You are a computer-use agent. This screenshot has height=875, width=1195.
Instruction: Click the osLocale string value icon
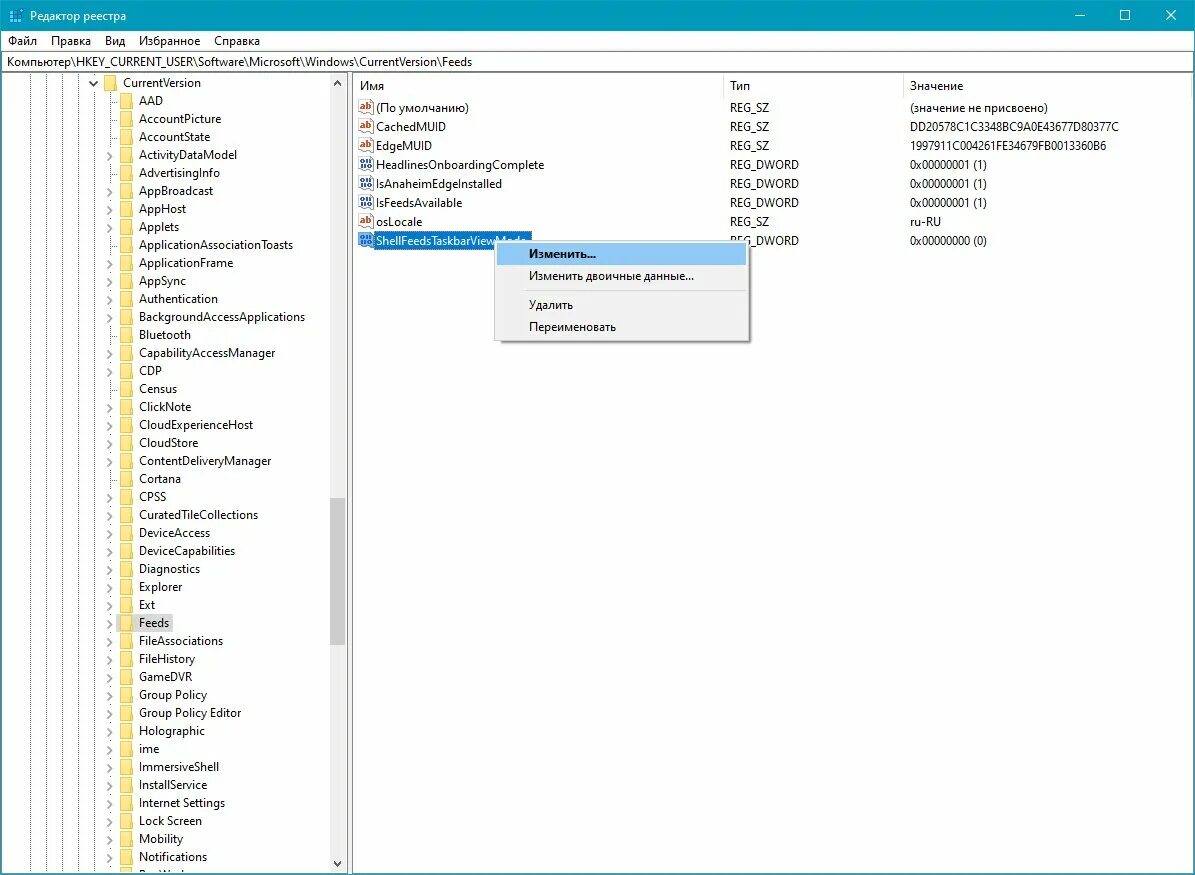(x=366, y=221)
